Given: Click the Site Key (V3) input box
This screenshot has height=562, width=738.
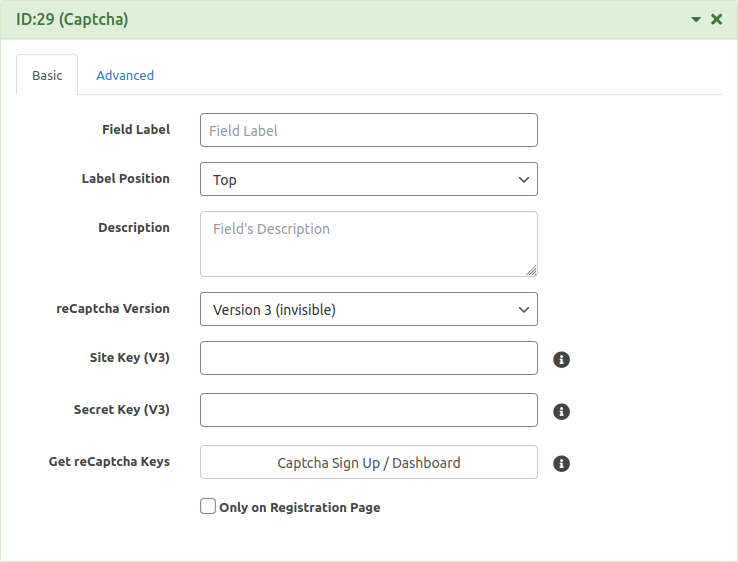Looking at the screenshot, I should [369, 358].
